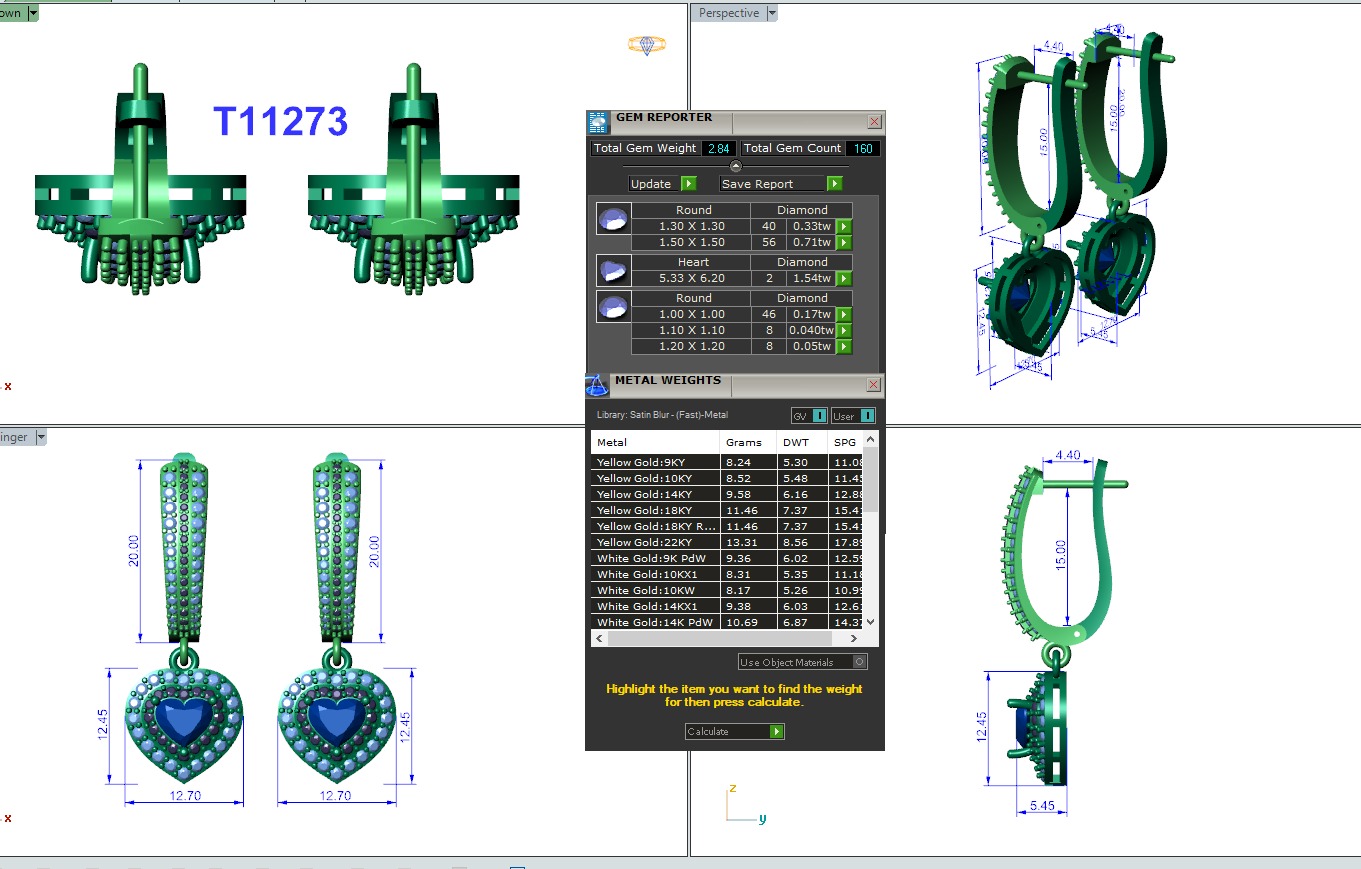Click the first Round gem shape icon
Image resolution: width=1361 pixels, height=869 pixels.
[612, 218]
